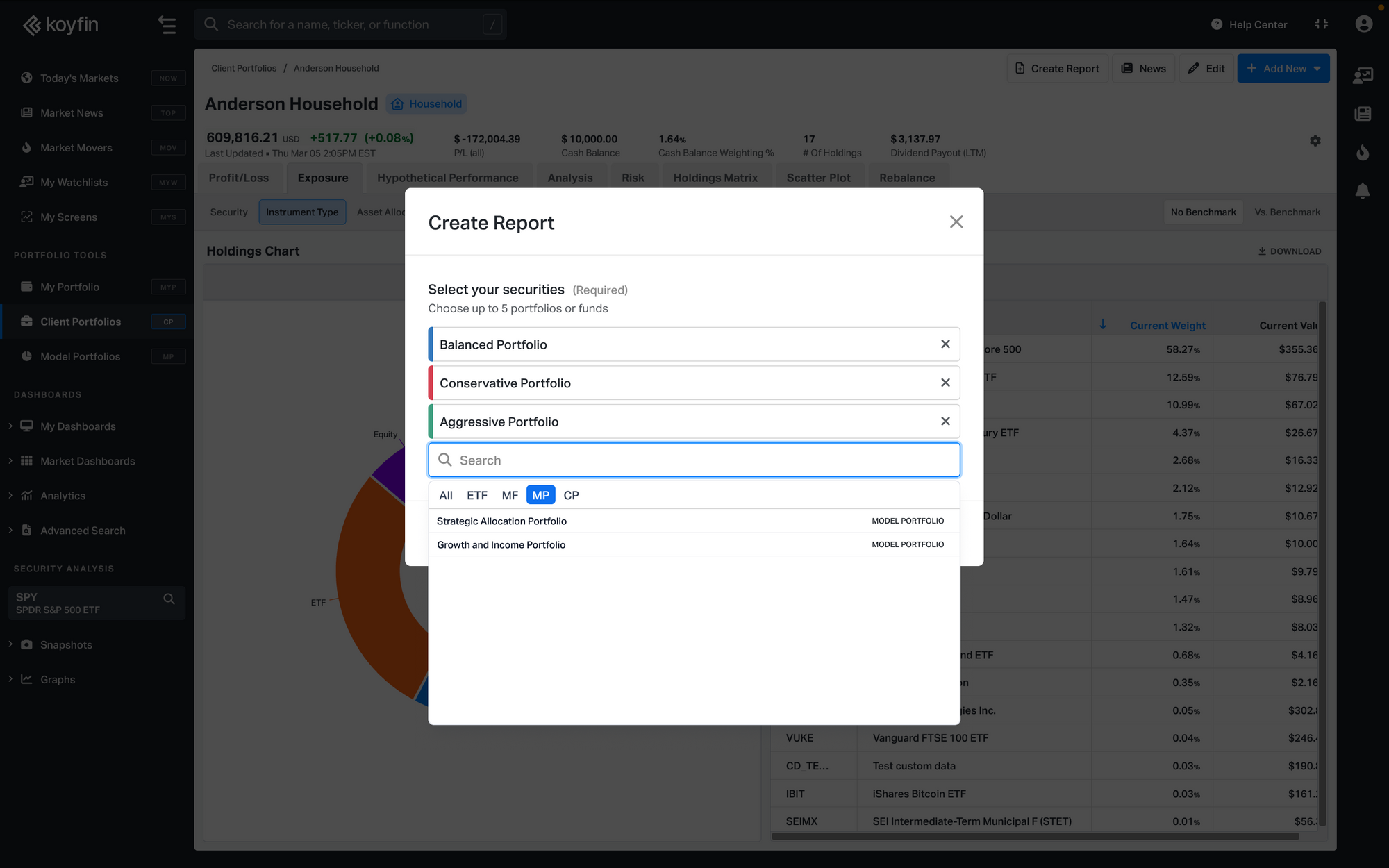The width and height of the screenshot is (1389, 868).
Task: Select the ETF filter option
Action: tap(476, 495)
